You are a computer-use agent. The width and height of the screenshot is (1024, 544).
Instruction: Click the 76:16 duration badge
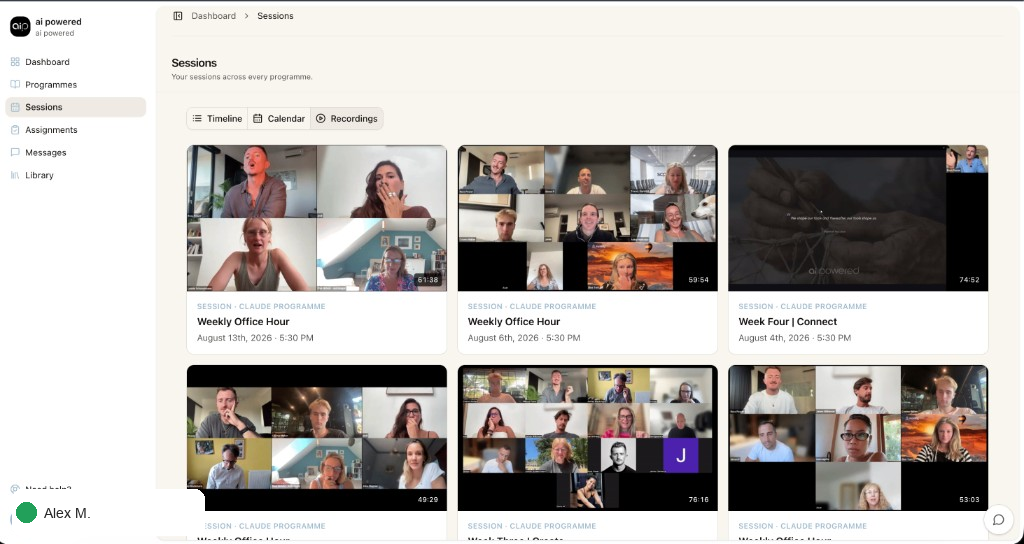click(699, 499)
